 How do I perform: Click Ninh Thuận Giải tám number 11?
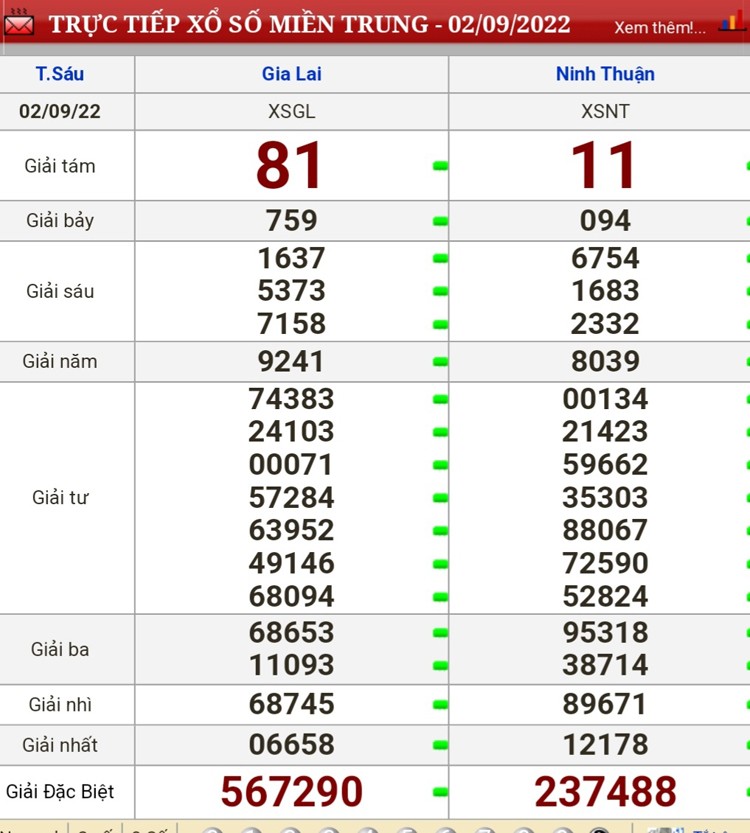605,166
